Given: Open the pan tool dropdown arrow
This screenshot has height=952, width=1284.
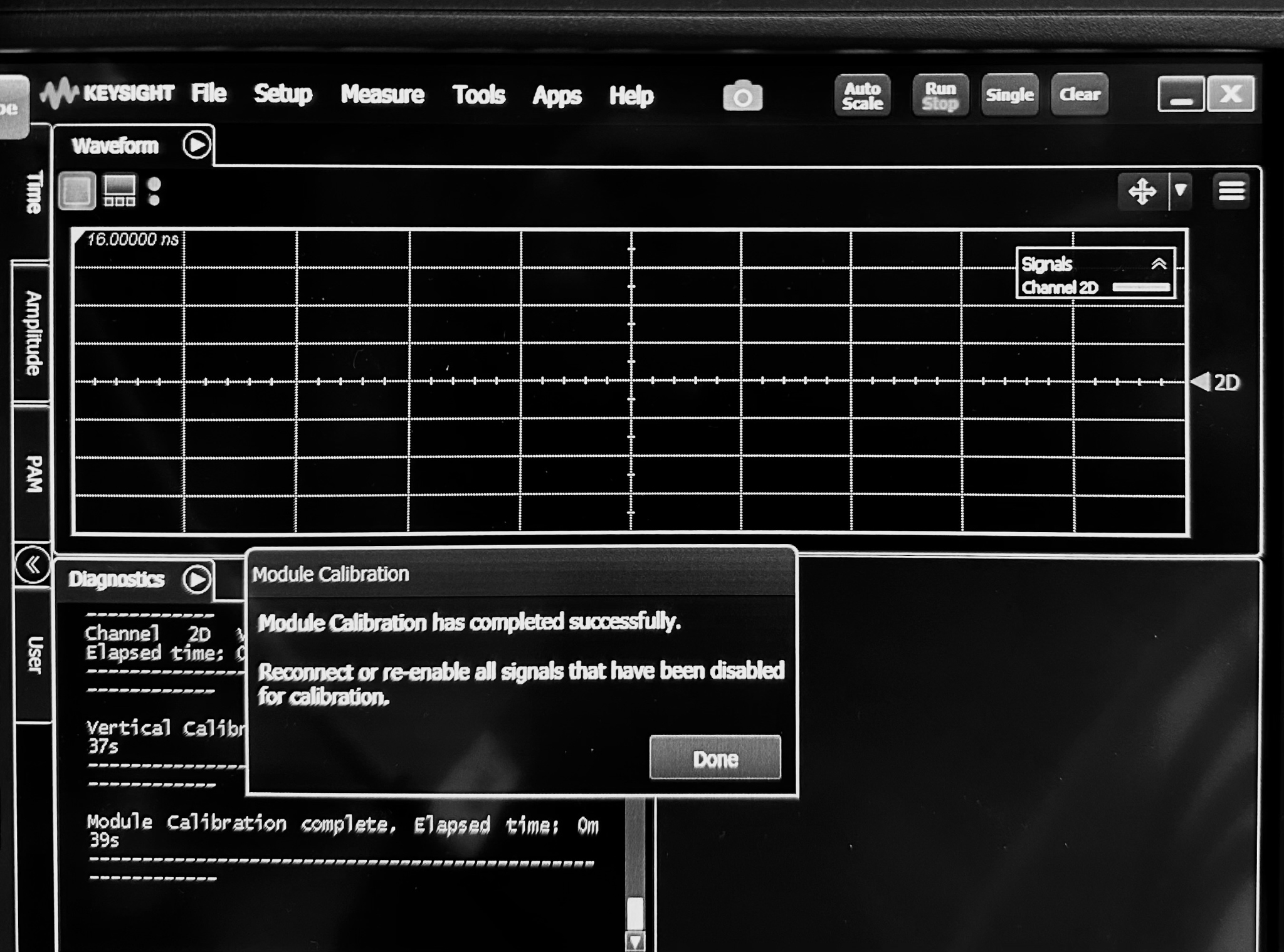Looking at the screenshot, I should 1181,191.
